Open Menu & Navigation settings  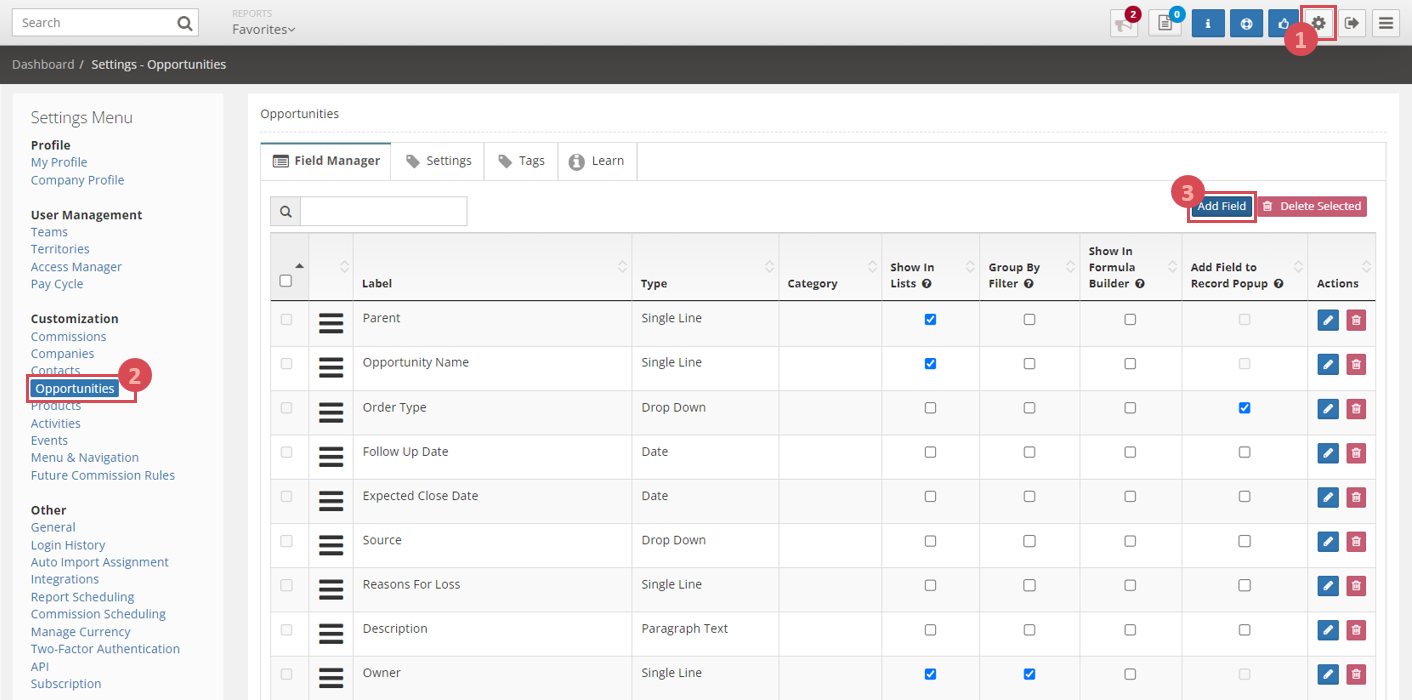pyautogui.click(x=85, y=457)
